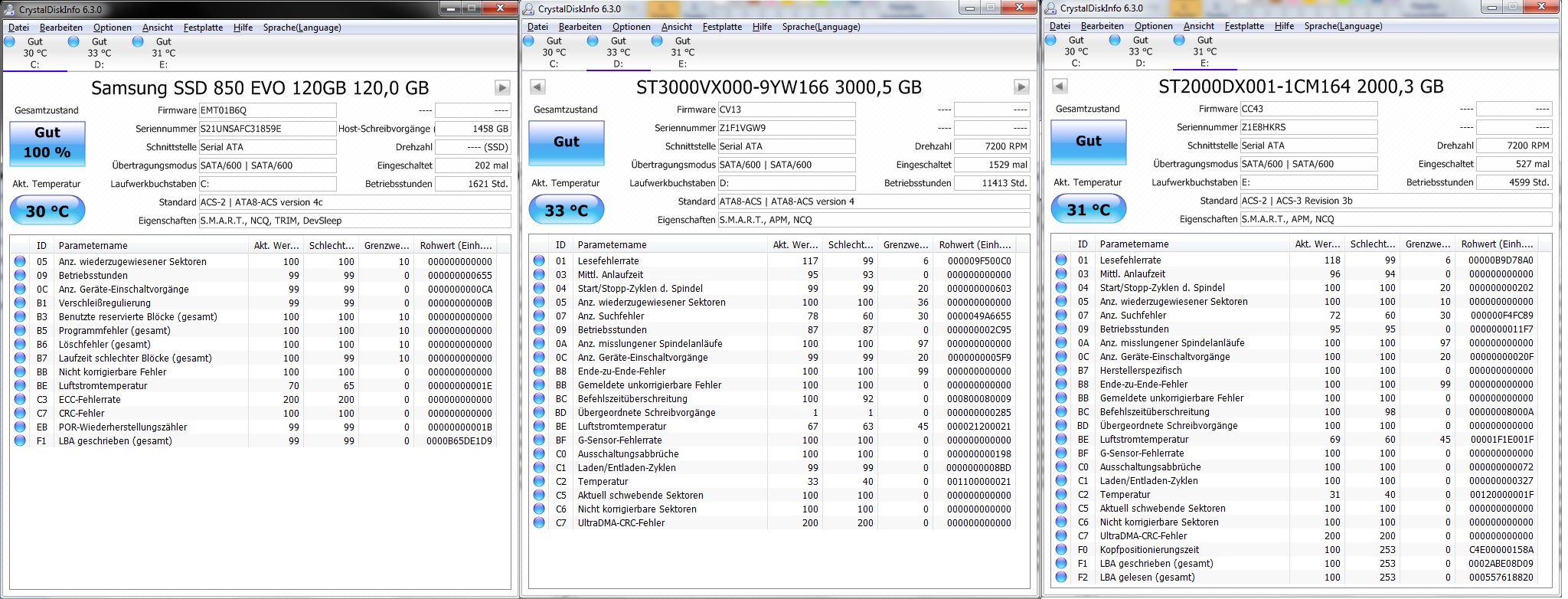Viewport: 1568px width, 599px height.
Task: Click status circle for Herstellerspezifisch row
Action: point(1061,370)
